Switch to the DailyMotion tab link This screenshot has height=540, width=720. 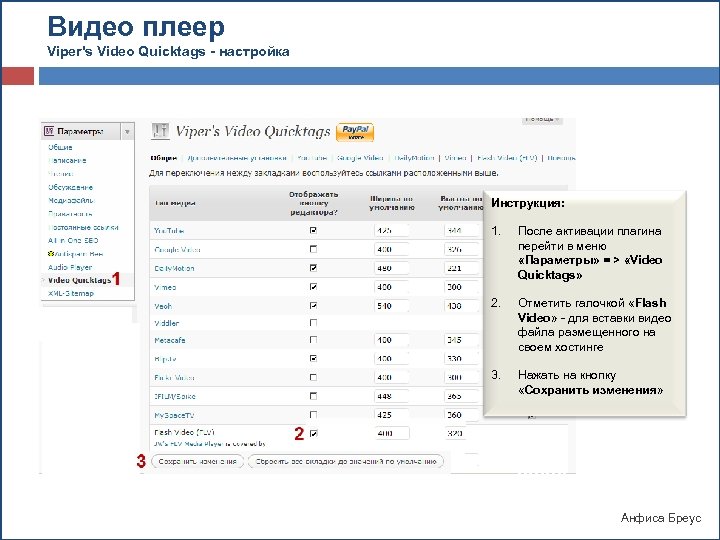click(x=414, y=158)
